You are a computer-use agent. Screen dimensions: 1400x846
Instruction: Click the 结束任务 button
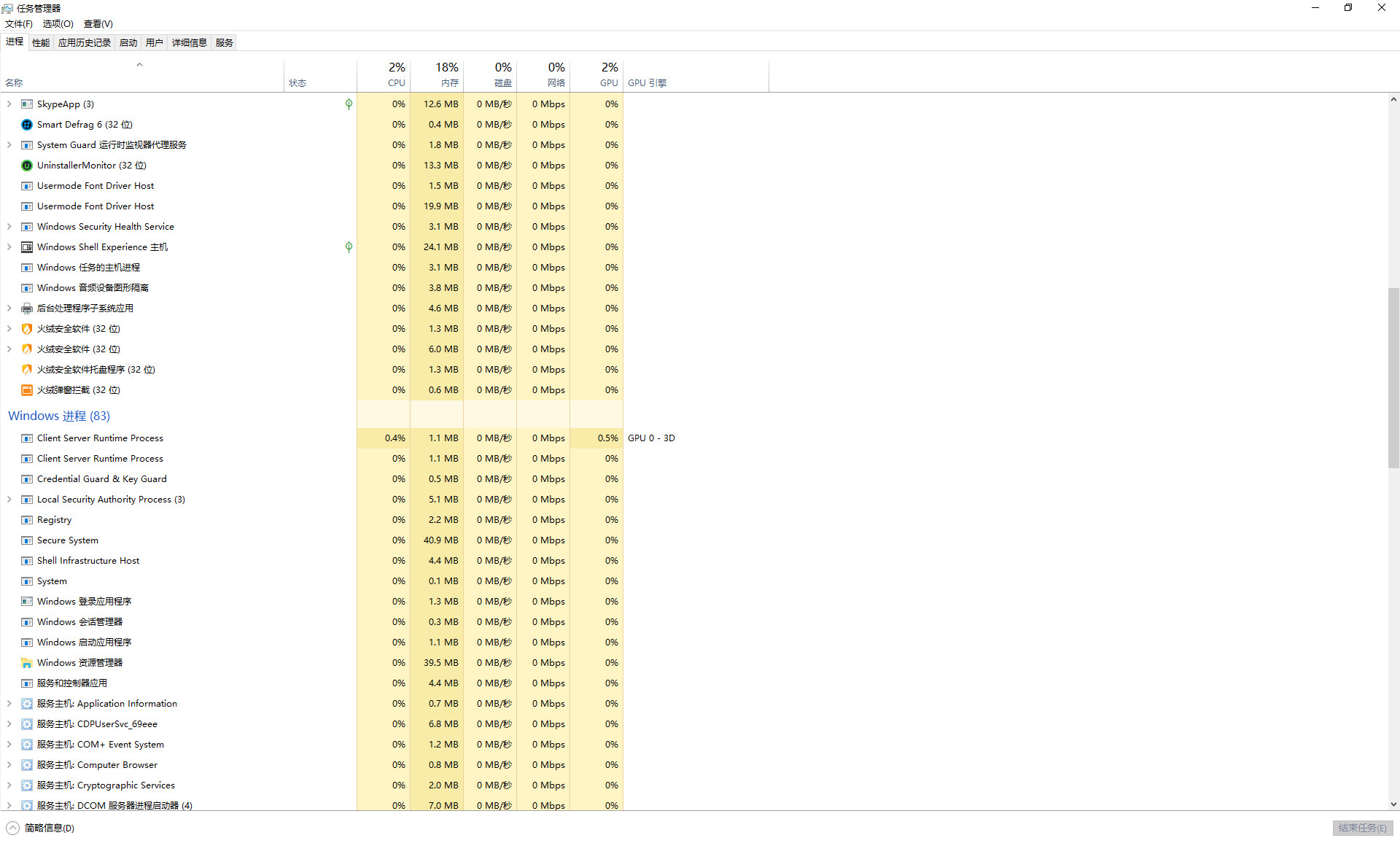coord(1361,828)
